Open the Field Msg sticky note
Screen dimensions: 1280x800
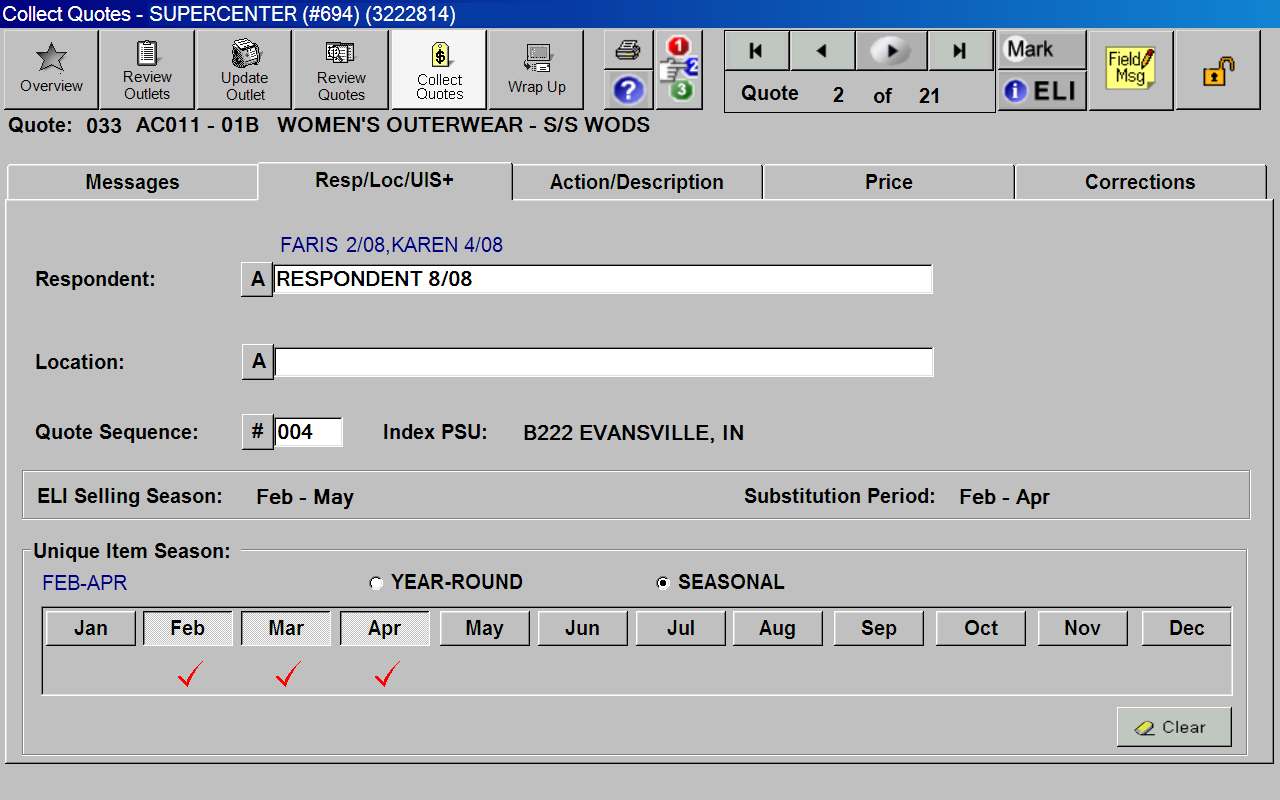tap(1130, 69)
